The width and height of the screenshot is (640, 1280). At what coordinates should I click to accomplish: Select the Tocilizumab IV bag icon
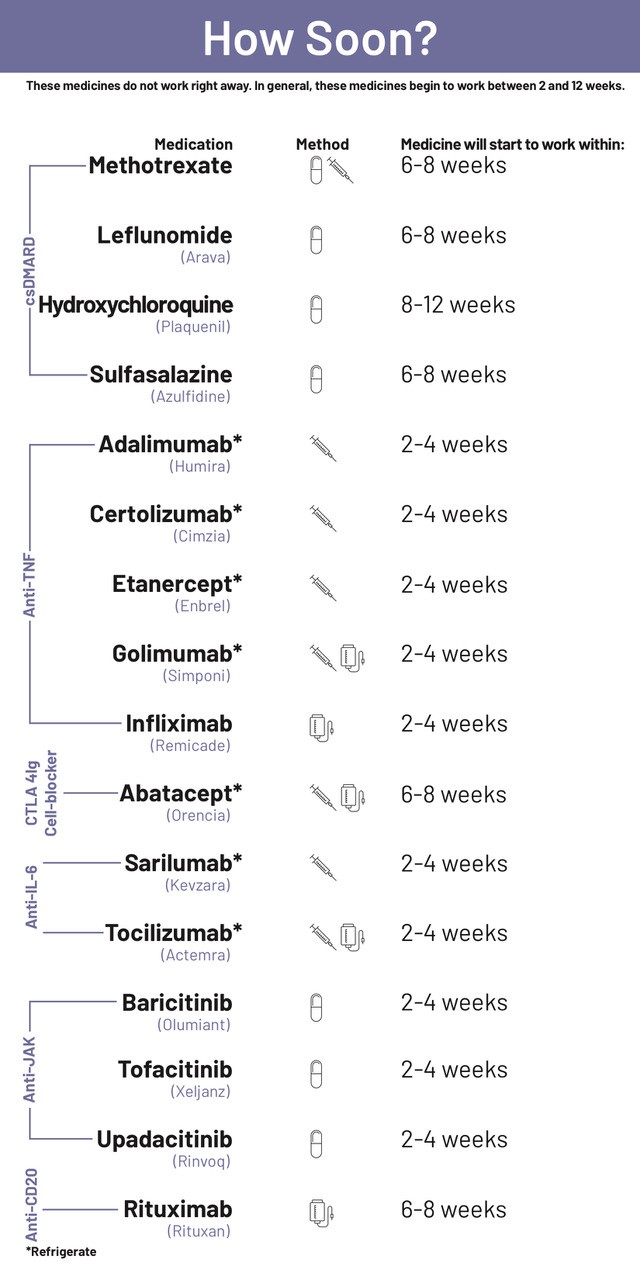[352, 937]
